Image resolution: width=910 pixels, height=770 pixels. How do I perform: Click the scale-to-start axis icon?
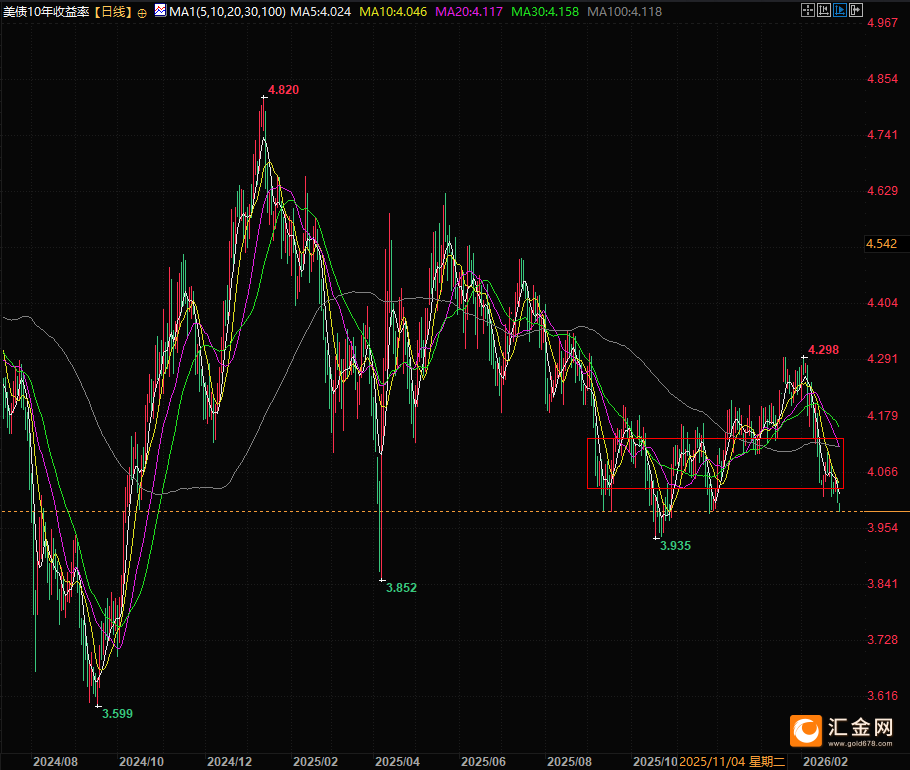pos(826,12)
